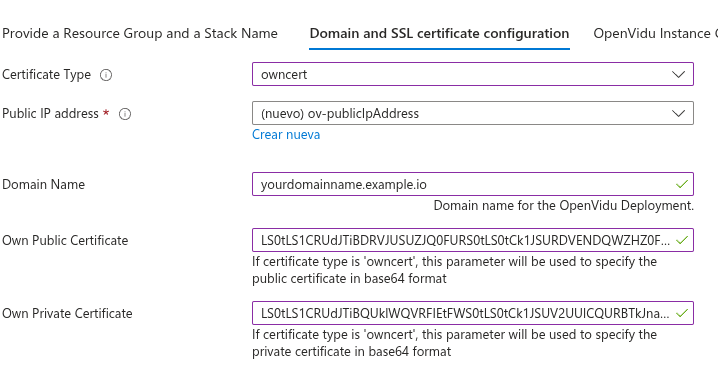
Task: Open the OpenVidu Instance tab
Action: coord(655,33)
